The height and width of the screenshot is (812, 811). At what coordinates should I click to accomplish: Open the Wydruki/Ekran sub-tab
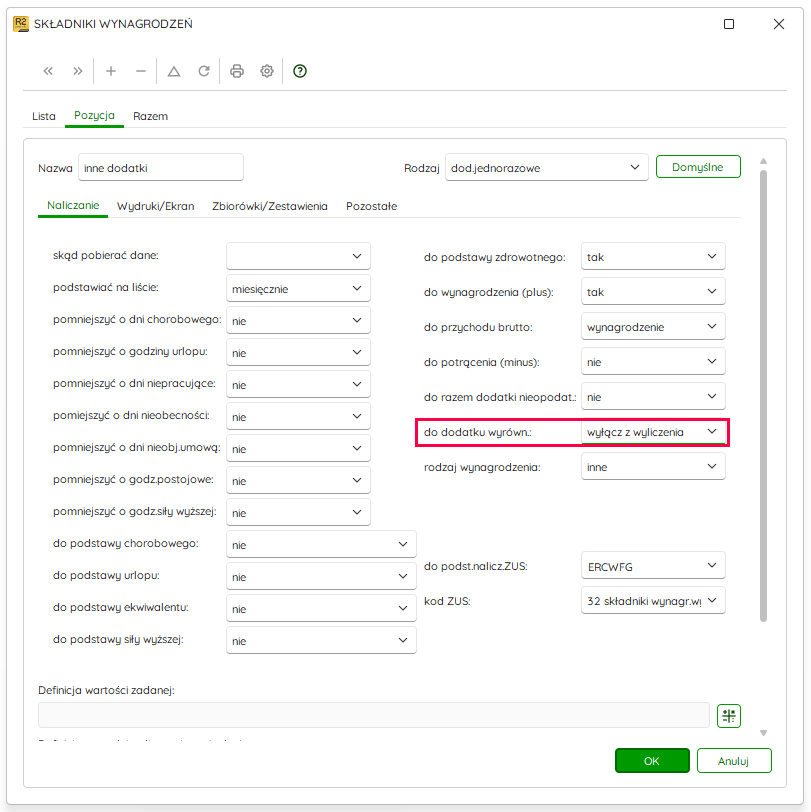coord(155,206)
